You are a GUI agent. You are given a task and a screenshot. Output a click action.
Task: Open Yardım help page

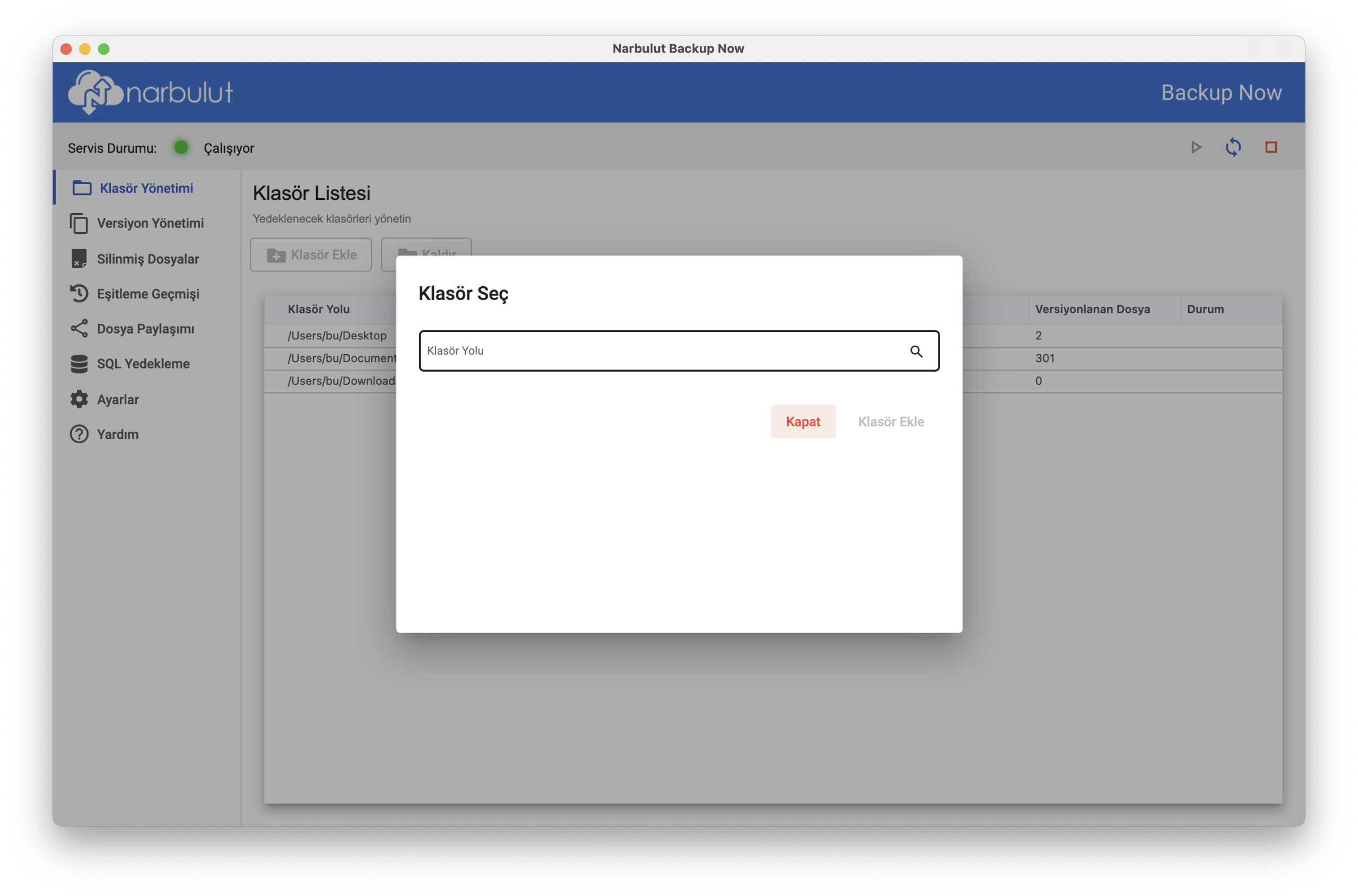pyautogui.click(x=118, y=434)
